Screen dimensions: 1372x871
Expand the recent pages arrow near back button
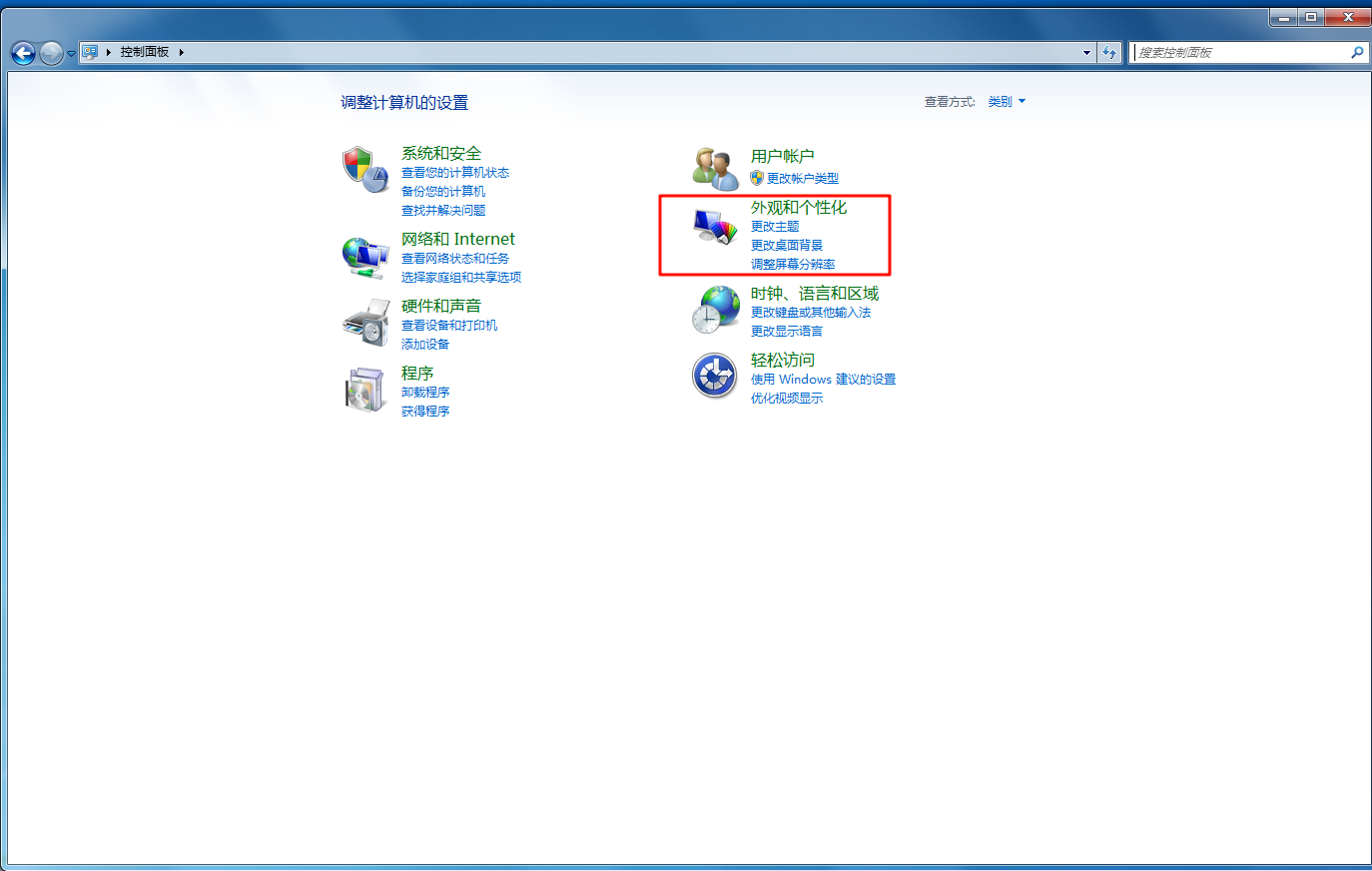pos(71,54)
